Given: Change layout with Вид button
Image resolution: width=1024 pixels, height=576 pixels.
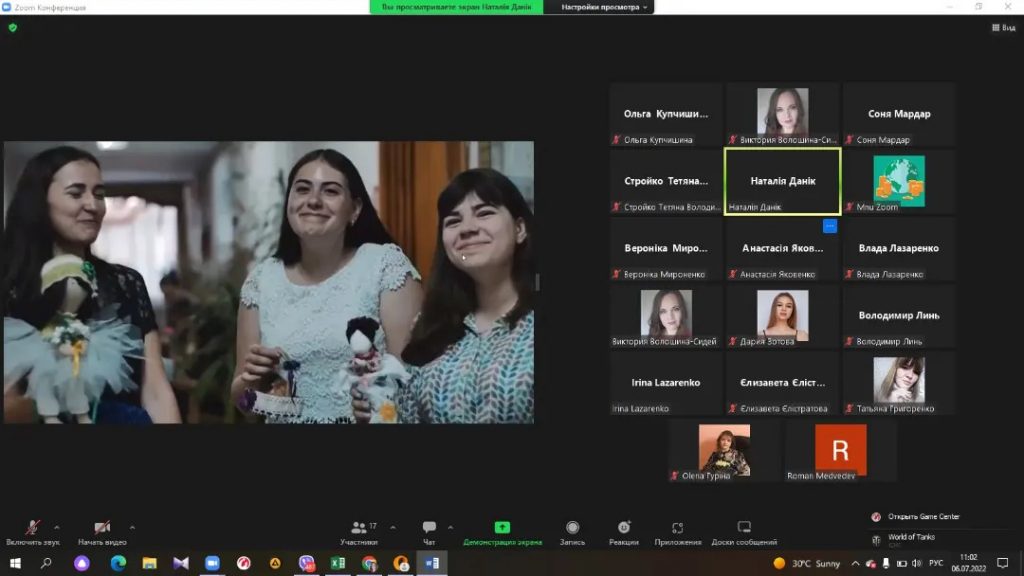Looking at the screenshot, I should [x=1003, y=28].
